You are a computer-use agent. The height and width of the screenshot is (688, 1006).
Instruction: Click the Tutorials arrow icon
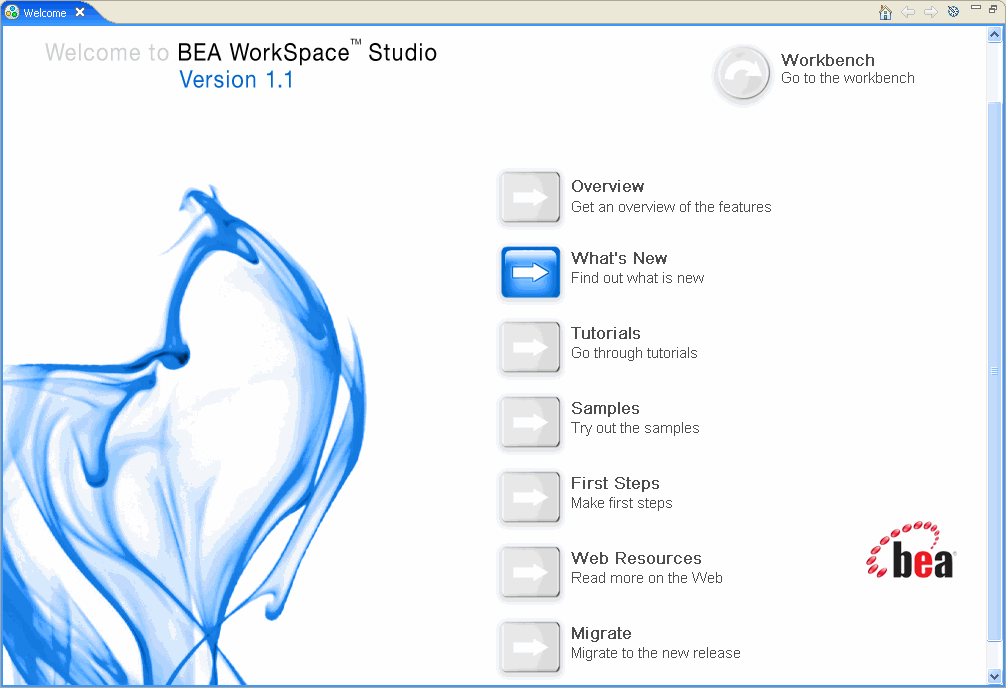531,347
